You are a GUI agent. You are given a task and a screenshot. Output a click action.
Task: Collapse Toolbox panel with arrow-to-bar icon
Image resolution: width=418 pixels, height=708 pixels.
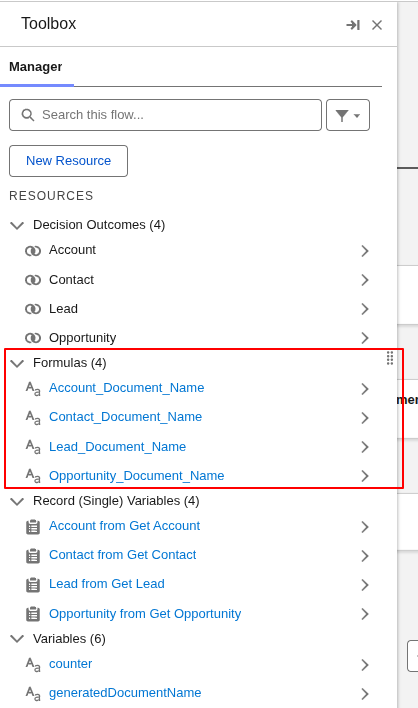(x=353, y=25)
